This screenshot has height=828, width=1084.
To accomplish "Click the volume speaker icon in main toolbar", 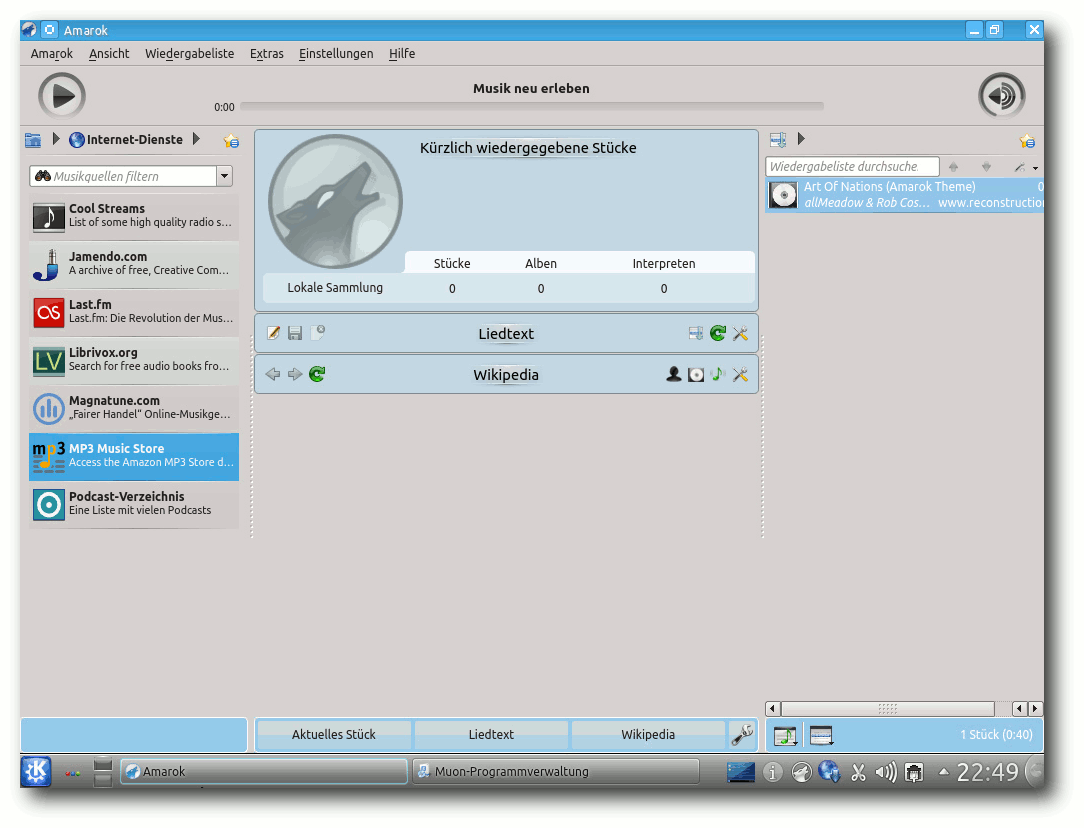I will click(x=1001, y=95).
